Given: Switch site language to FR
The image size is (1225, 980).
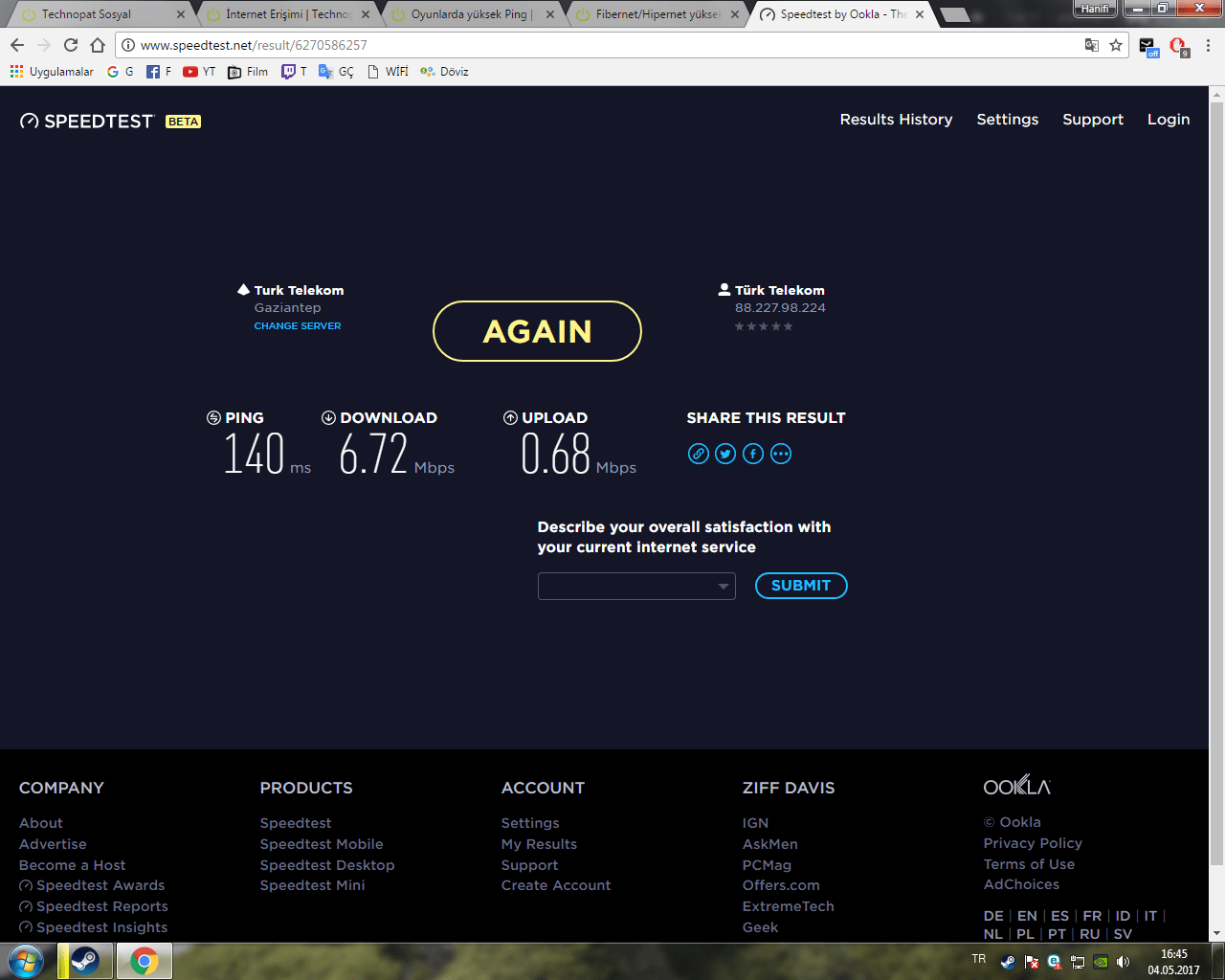Looking at the screenshot, I should 1092,916.
